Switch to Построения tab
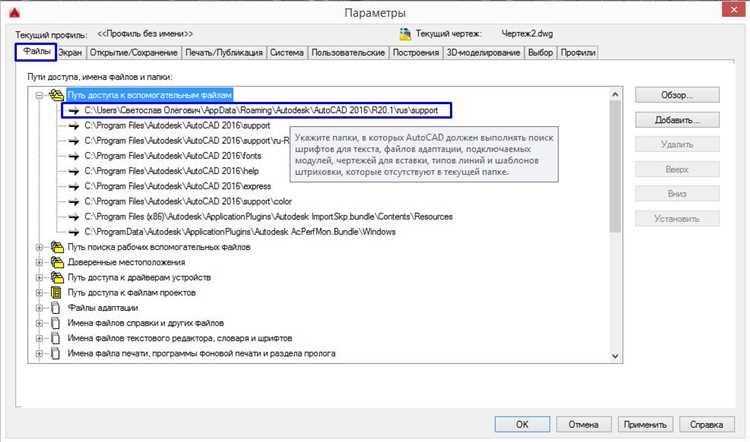Screen dimensions: 750x442 click(416, 53)
